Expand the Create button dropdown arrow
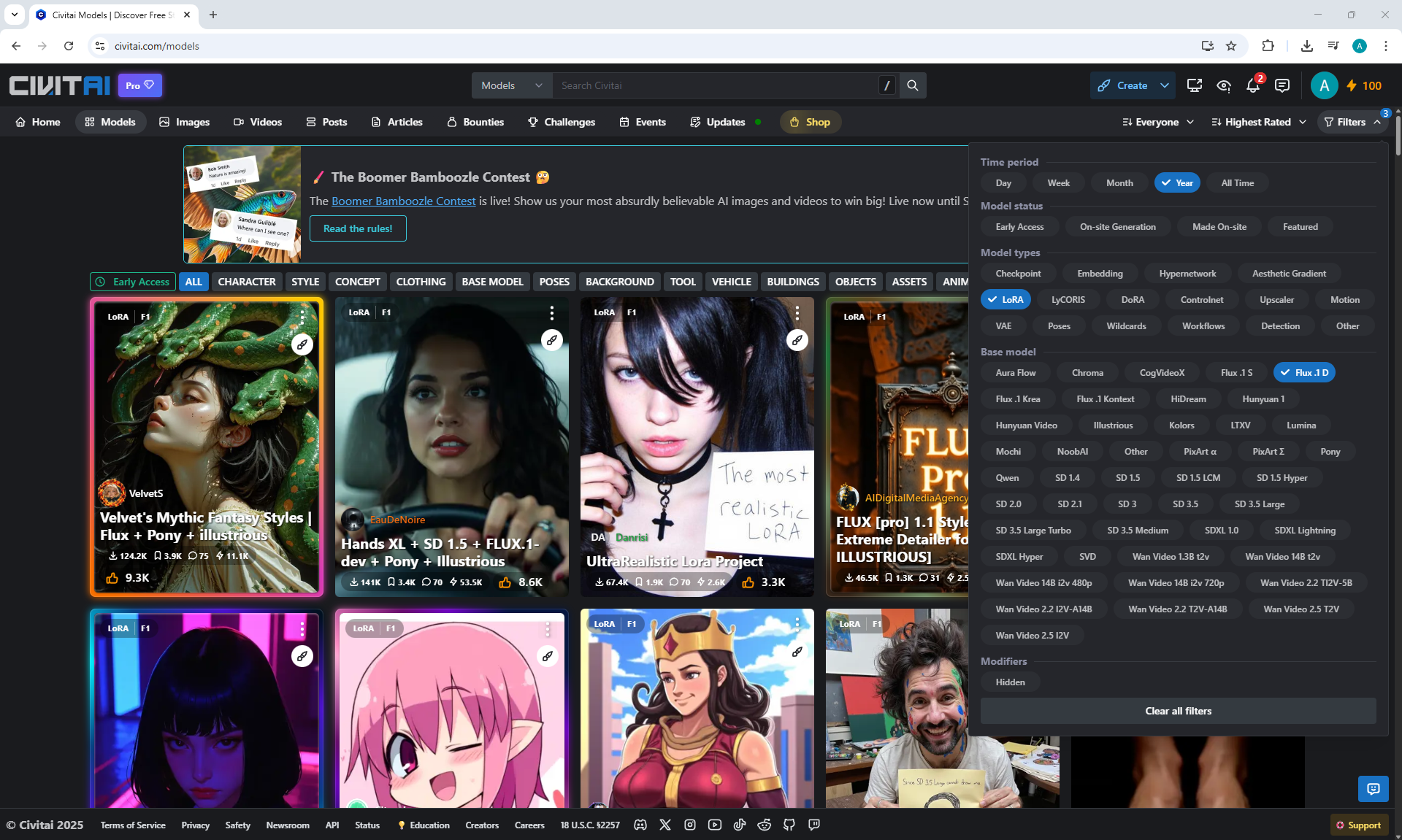The height and width of the screenshot is (840, 1402). click(1165, 85)
